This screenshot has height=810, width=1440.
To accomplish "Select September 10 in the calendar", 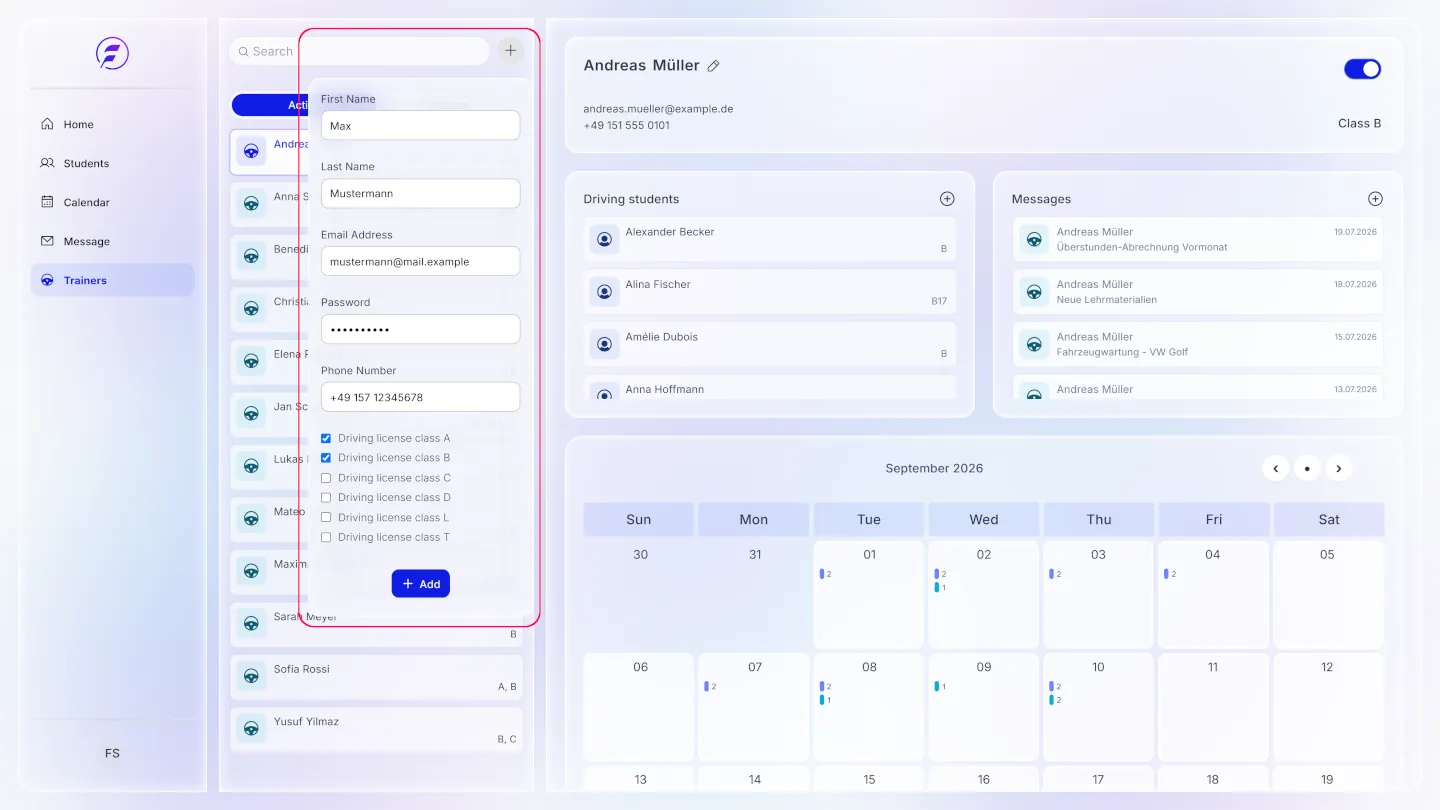I will pos(1098,707).
